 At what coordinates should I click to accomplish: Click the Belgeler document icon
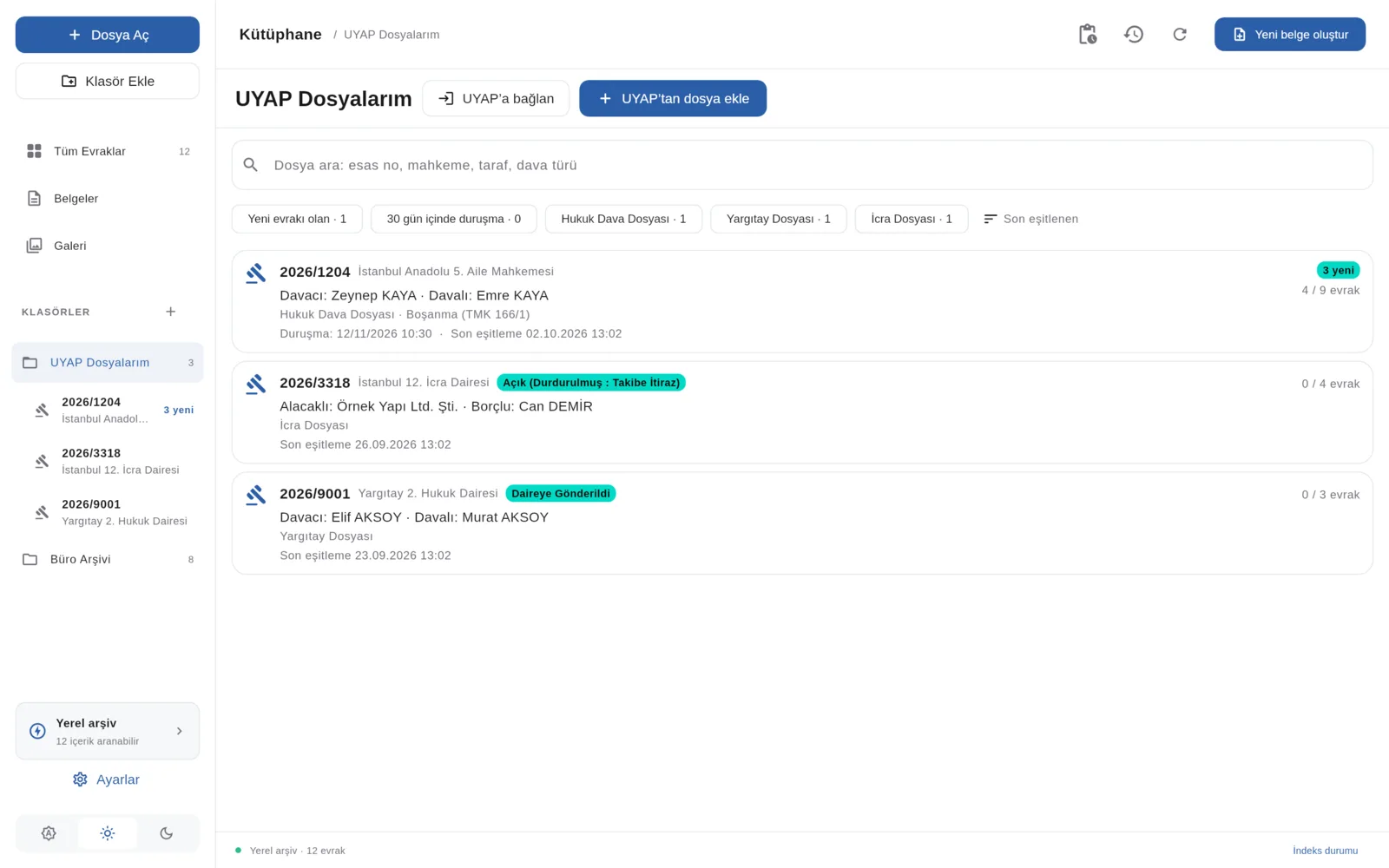tap(34, 199)
